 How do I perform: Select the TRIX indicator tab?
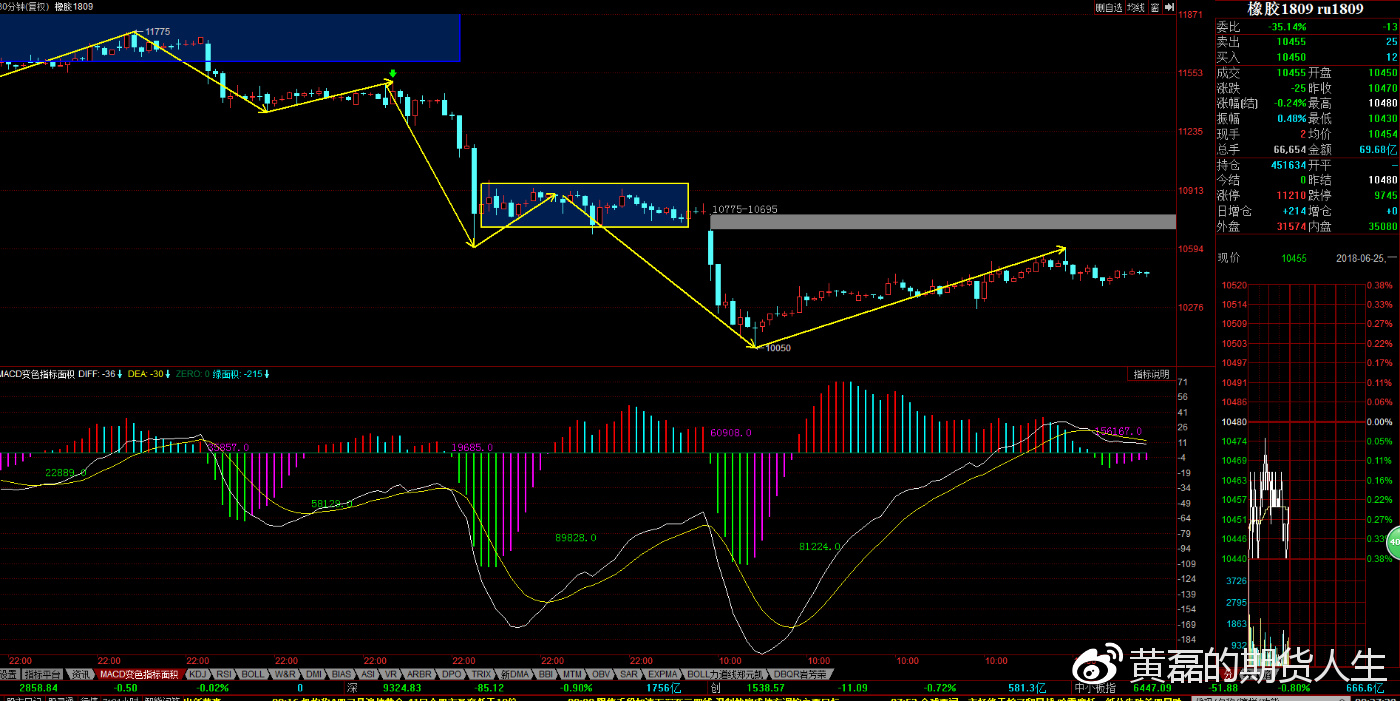pos(481,674)
